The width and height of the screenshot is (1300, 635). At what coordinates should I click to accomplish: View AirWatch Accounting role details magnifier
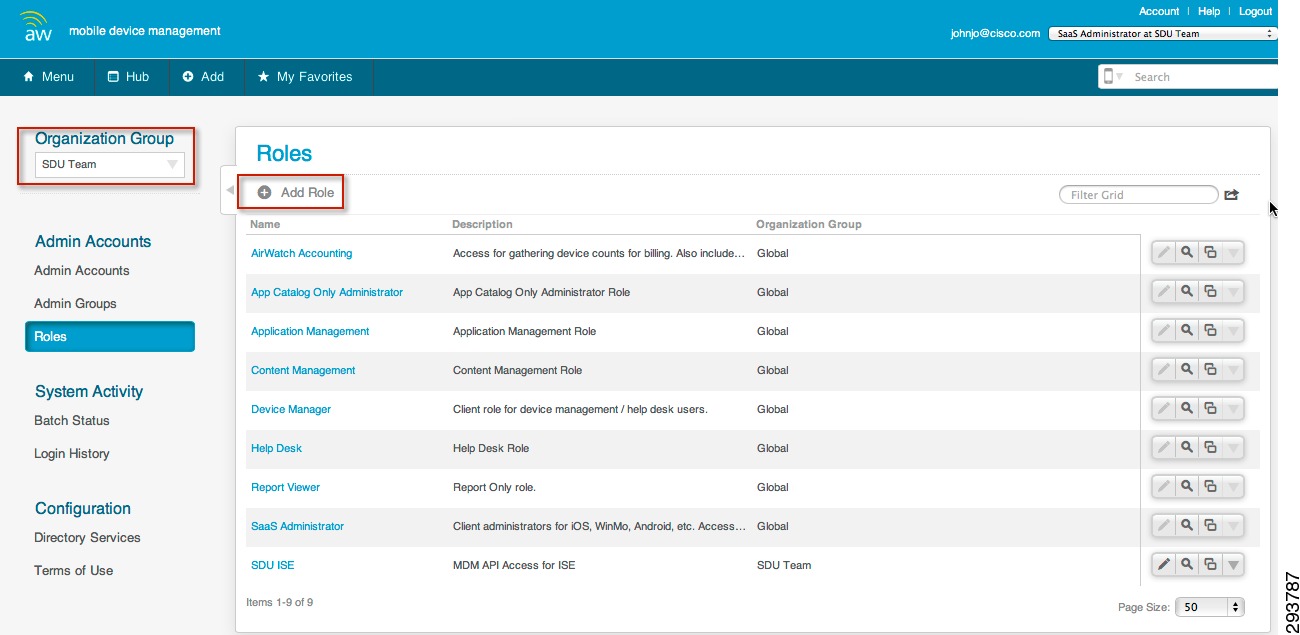(1187, 253)
